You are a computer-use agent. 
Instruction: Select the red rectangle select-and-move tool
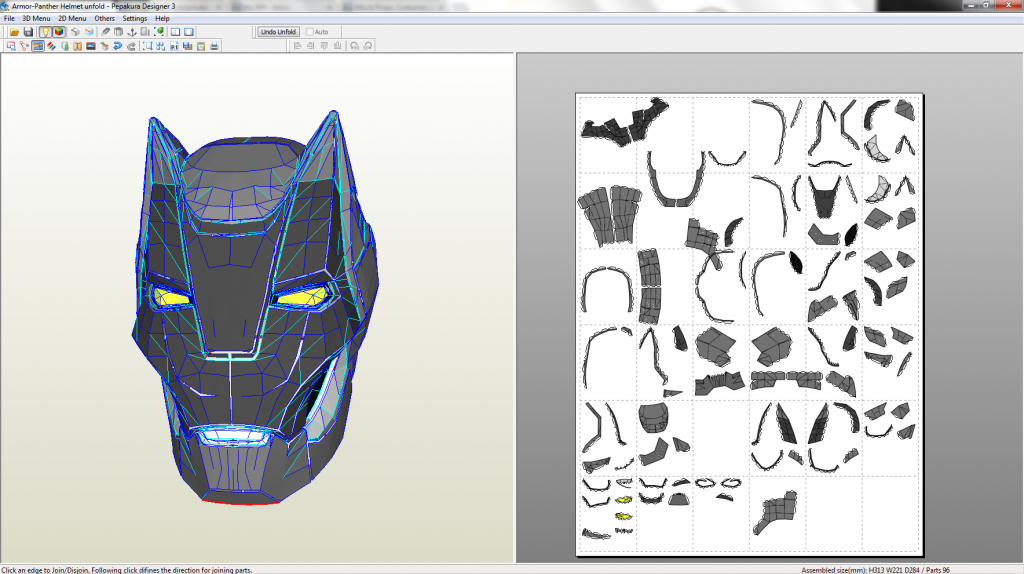(11, 46)
